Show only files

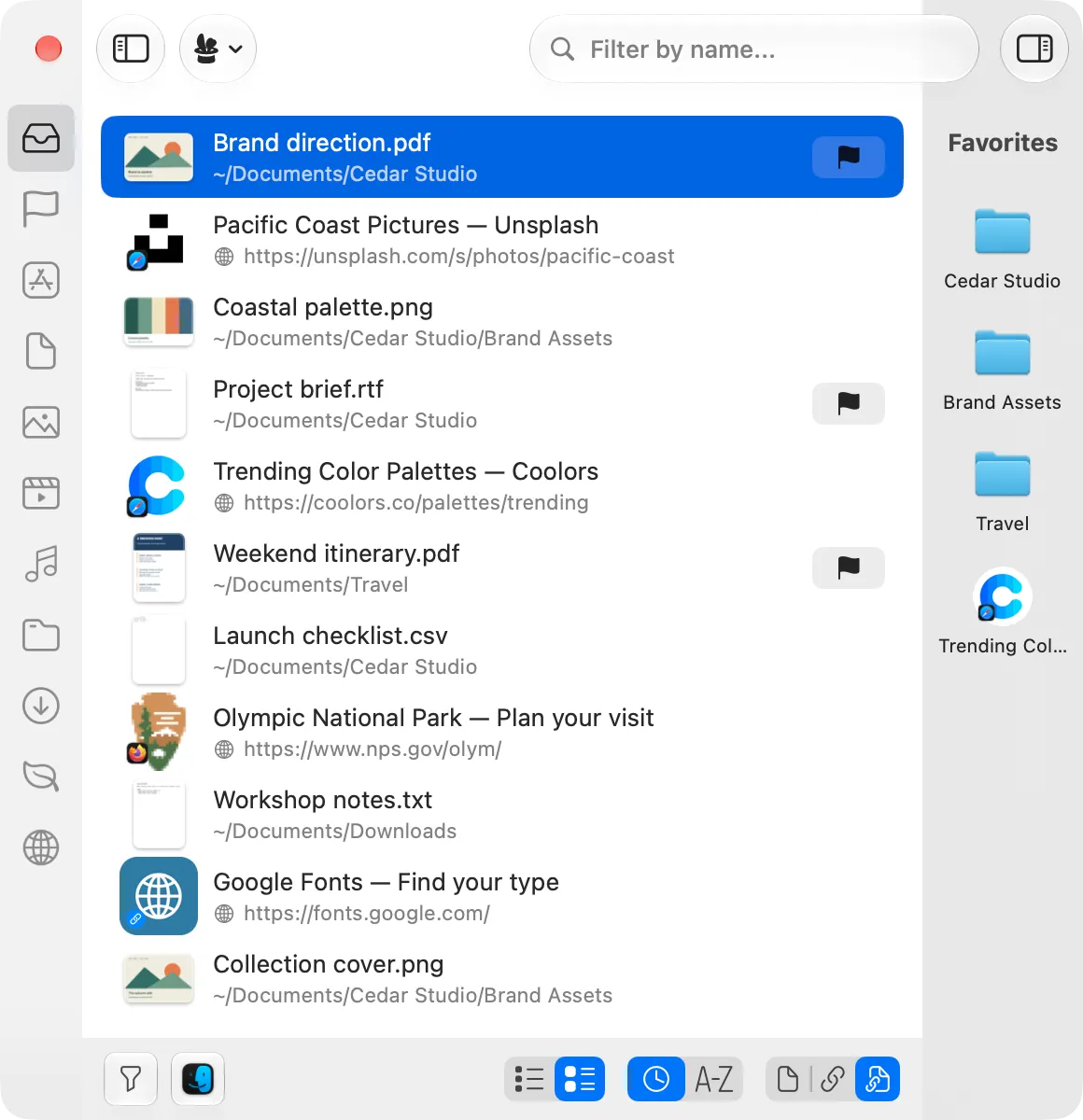[x=787, y=1079]
